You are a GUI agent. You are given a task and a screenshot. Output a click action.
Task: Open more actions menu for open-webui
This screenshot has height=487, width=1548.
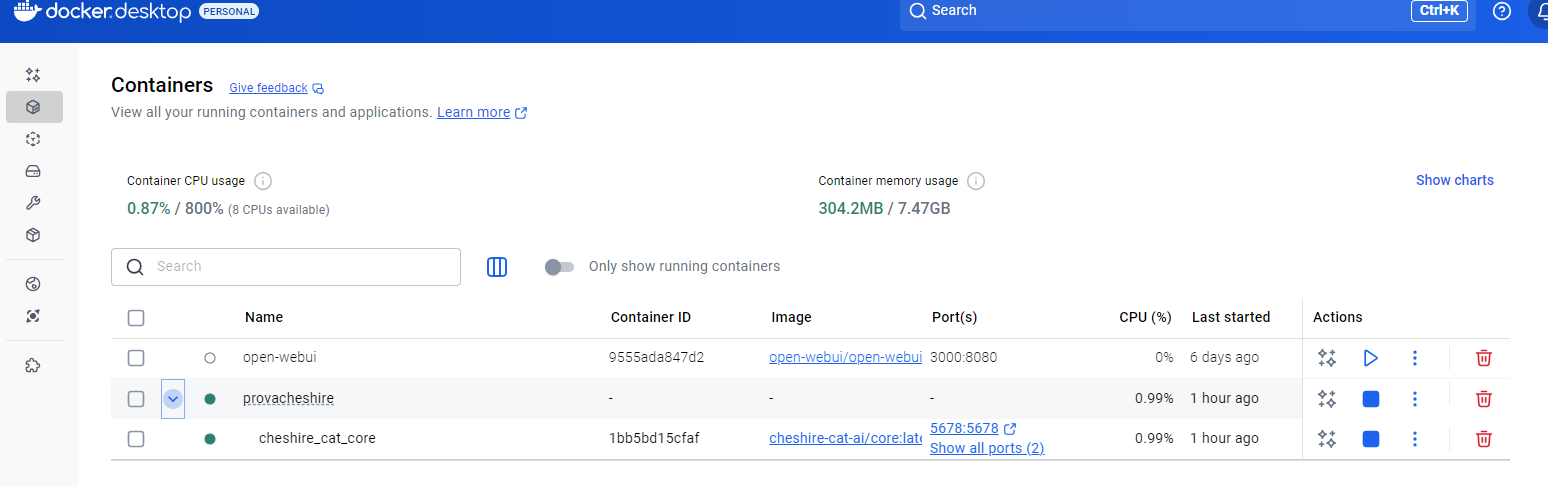pyautogui.click(x=1415, y=358)
